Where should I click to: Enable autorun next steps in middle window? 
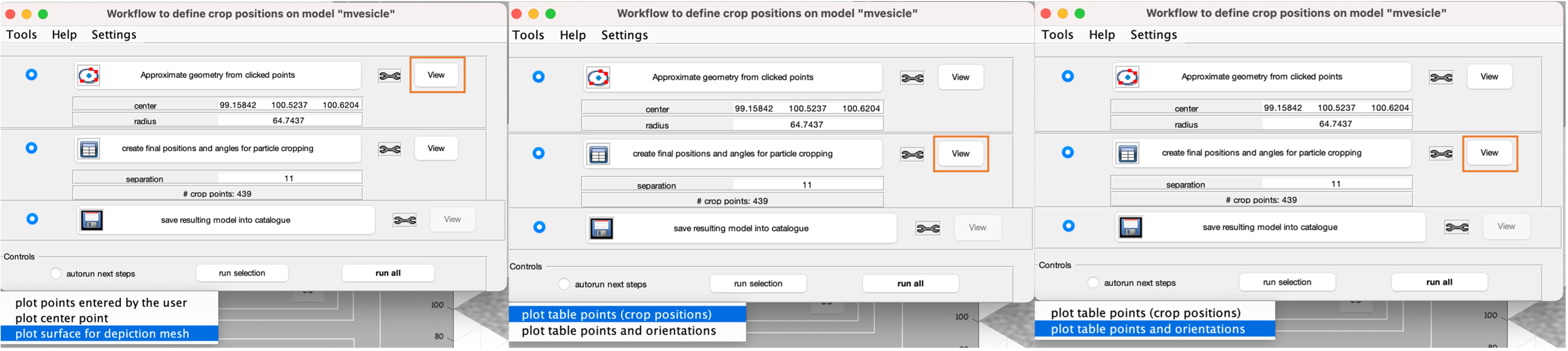pos(564,285)
